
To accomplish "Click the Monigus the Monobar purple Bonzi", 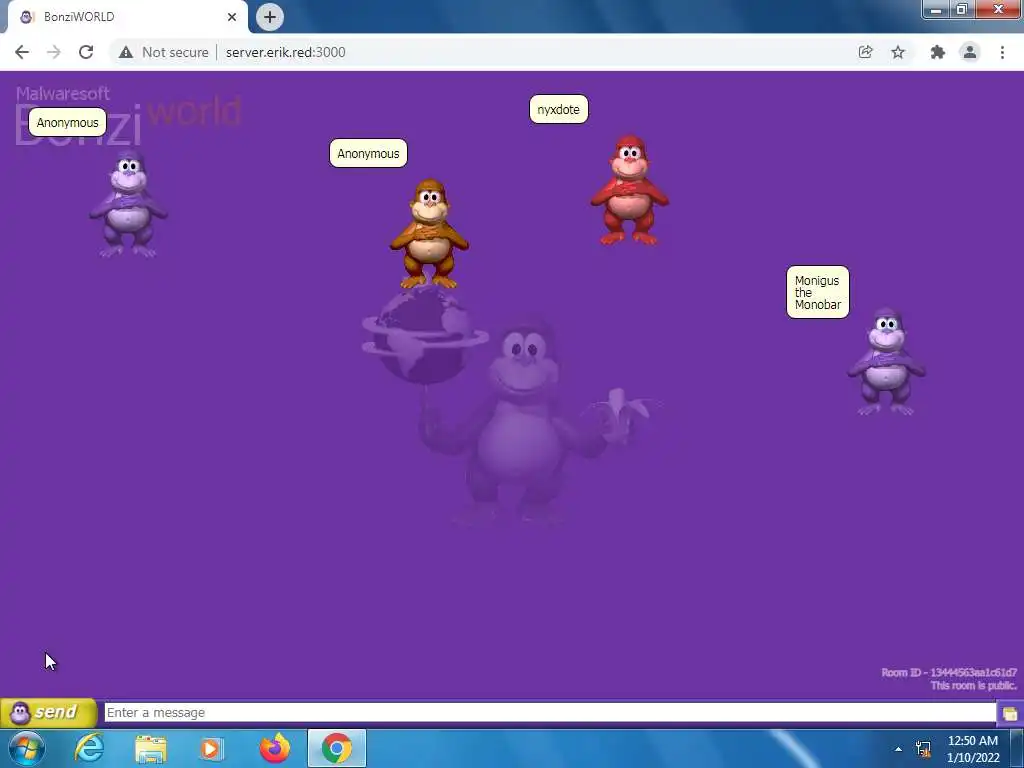I will pyautogui.click(x=886, y=361).
